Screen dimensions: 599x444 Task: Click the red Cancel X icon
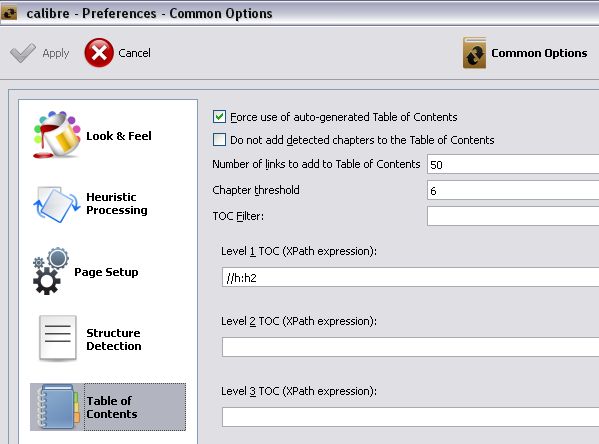coord(99,53)
